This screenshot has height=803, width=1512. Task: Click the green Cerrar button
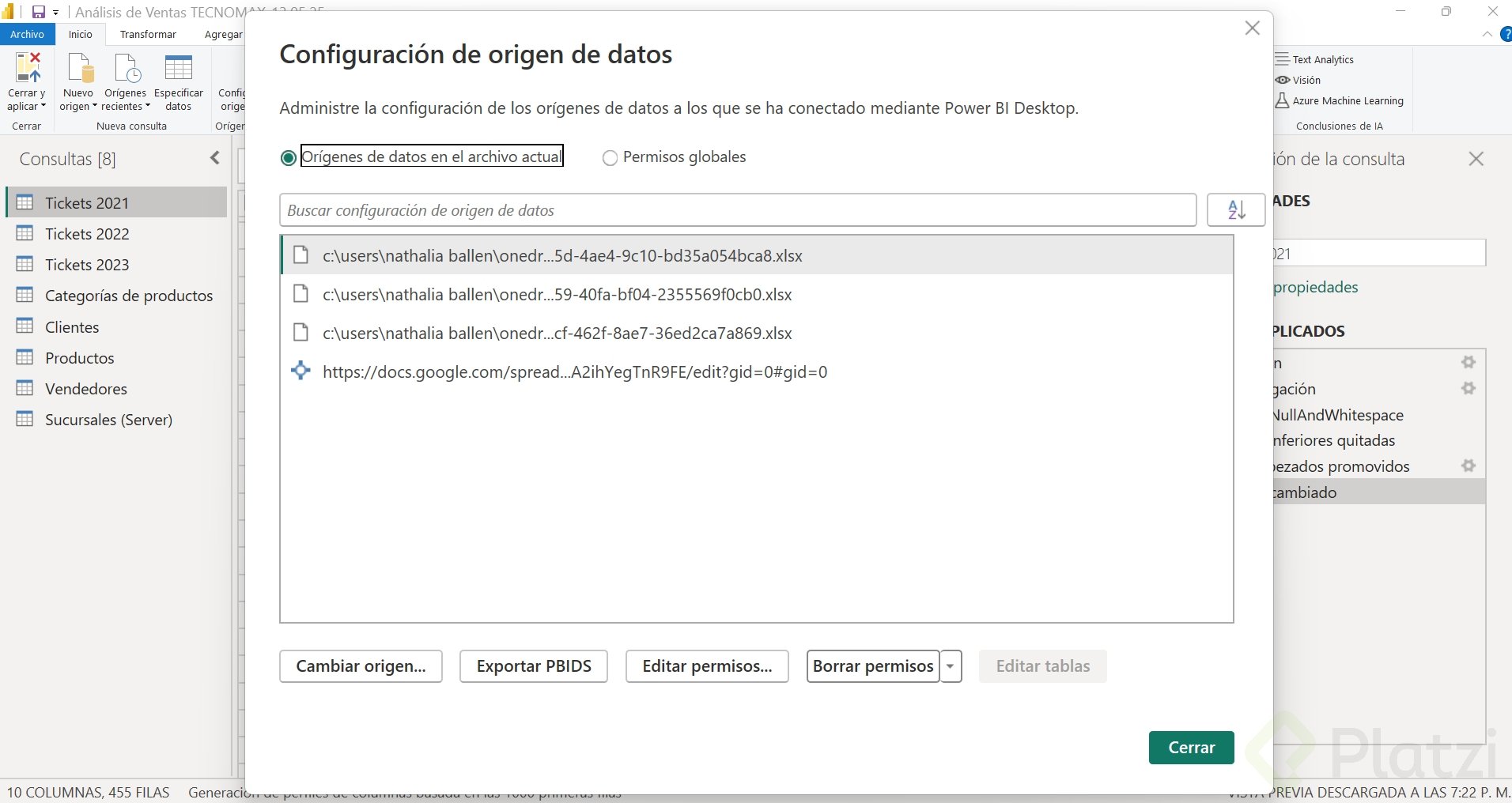pos(1191,748)
